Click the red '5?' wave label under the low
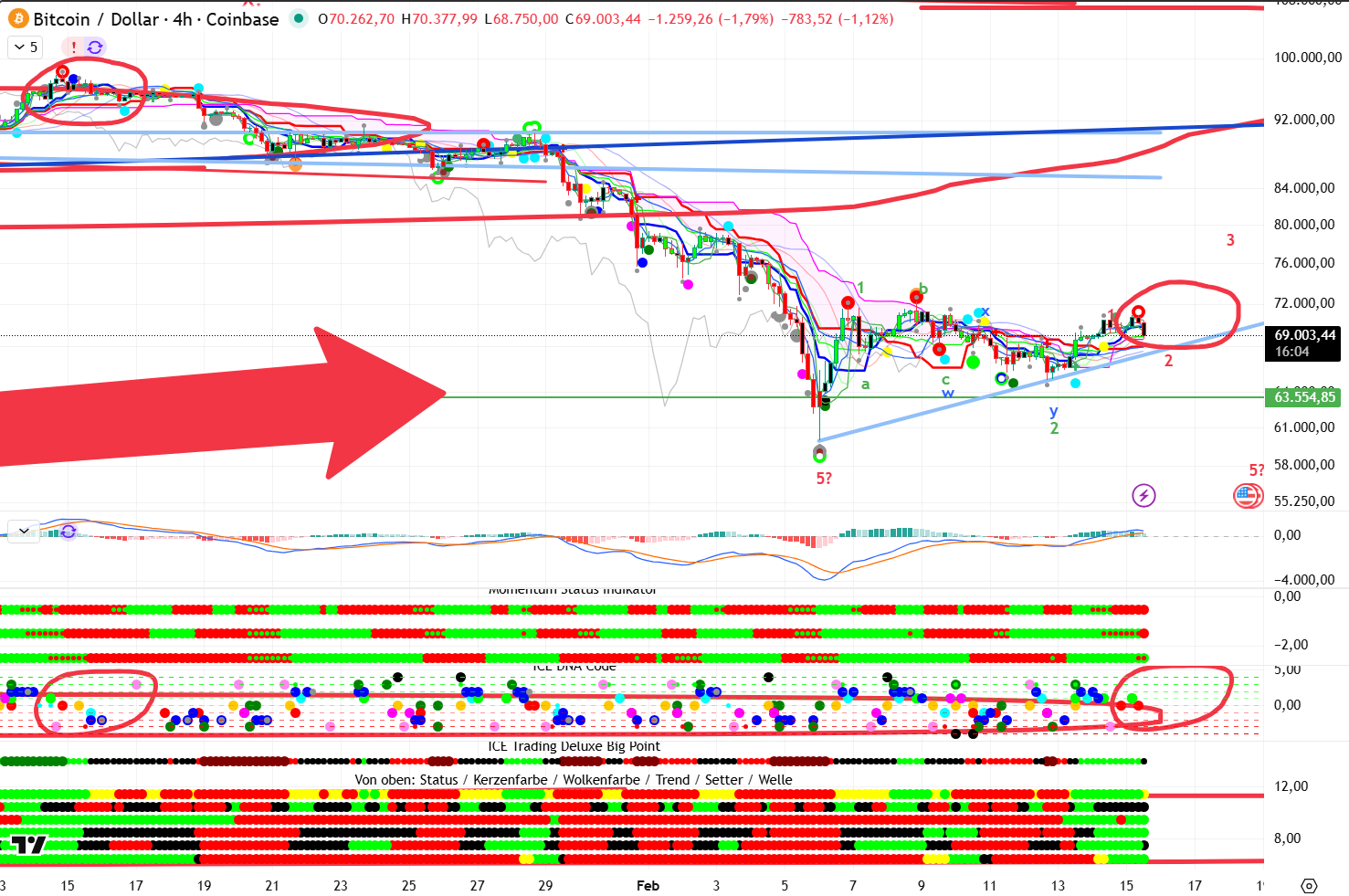This screenshot has width=1349, height=896. click(824, 479)
